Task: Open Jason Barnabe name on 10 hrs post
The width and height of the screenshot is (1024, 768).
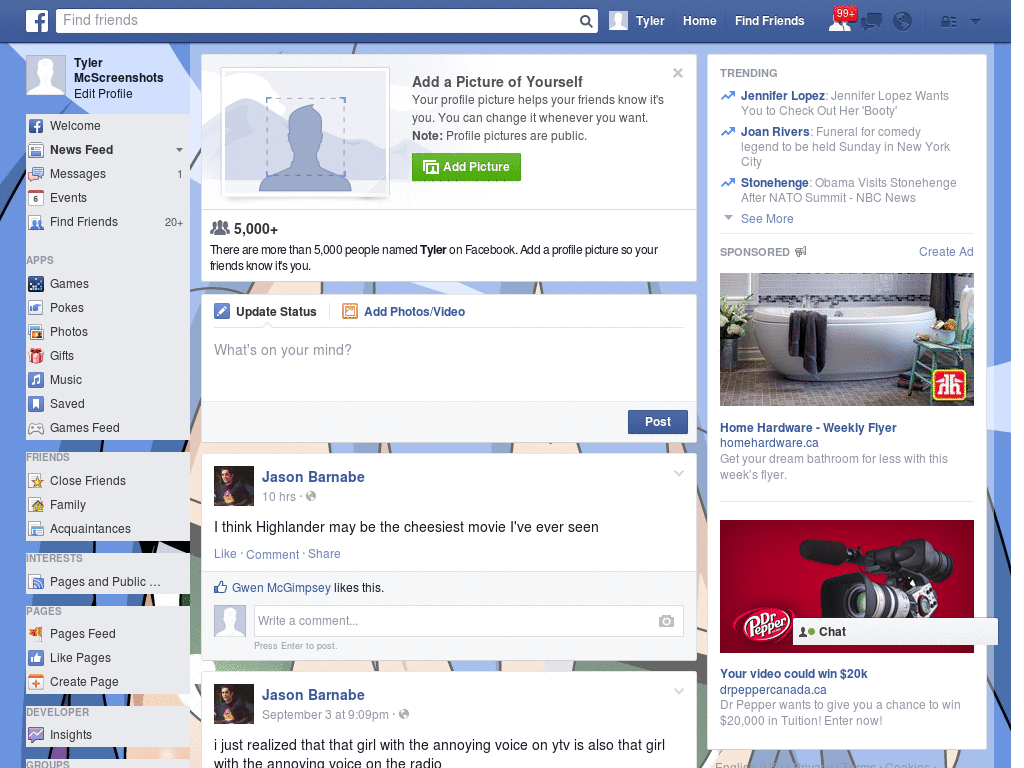Action: click(313, 477)
